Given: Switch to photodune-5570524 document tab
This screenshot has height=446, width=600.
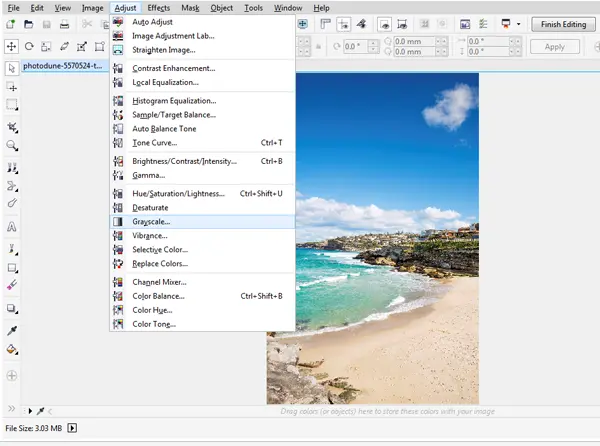Looking at the screenshot, I should pos(63,66).
